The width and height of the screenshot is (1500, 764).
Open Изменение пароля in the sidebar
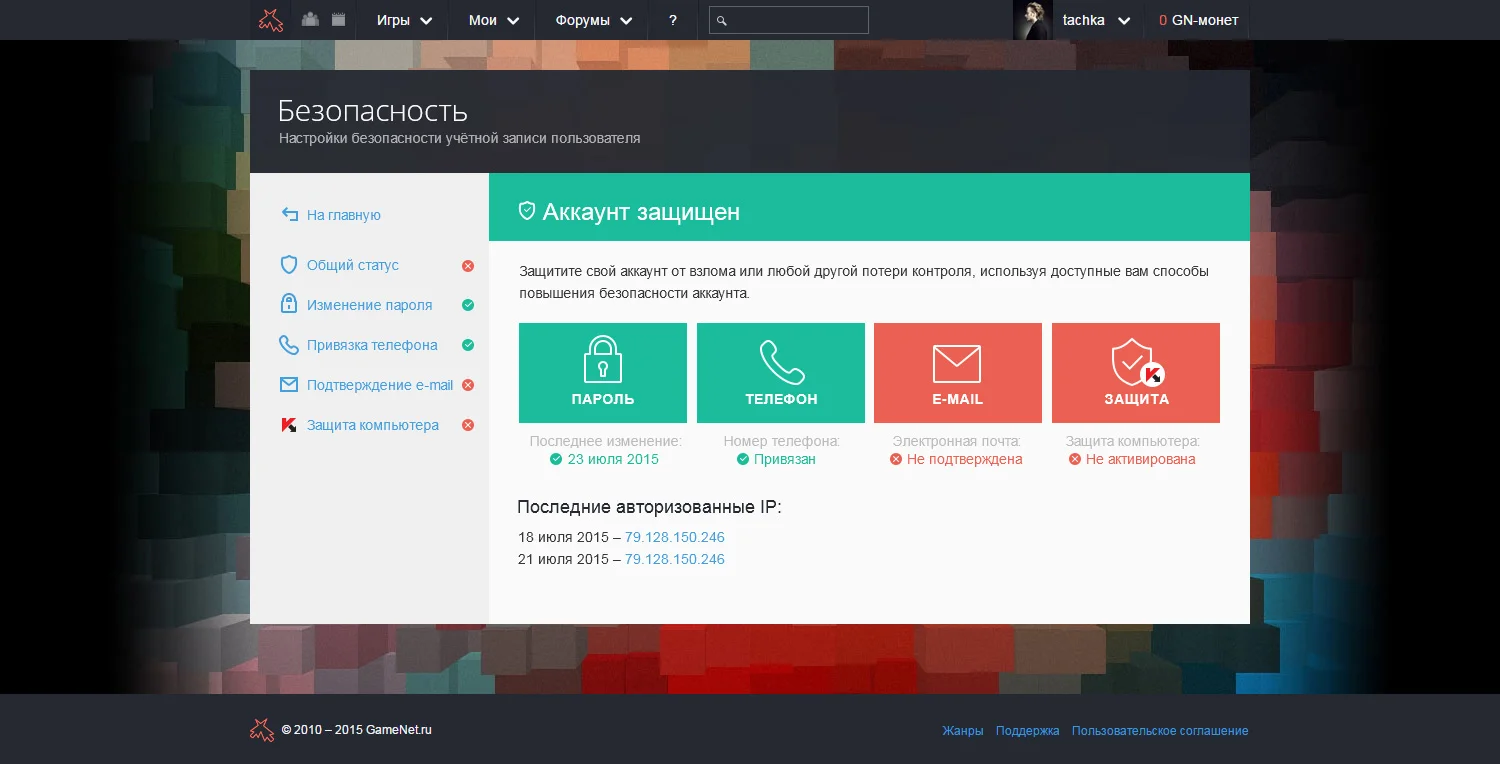click(x=369, y=305)
